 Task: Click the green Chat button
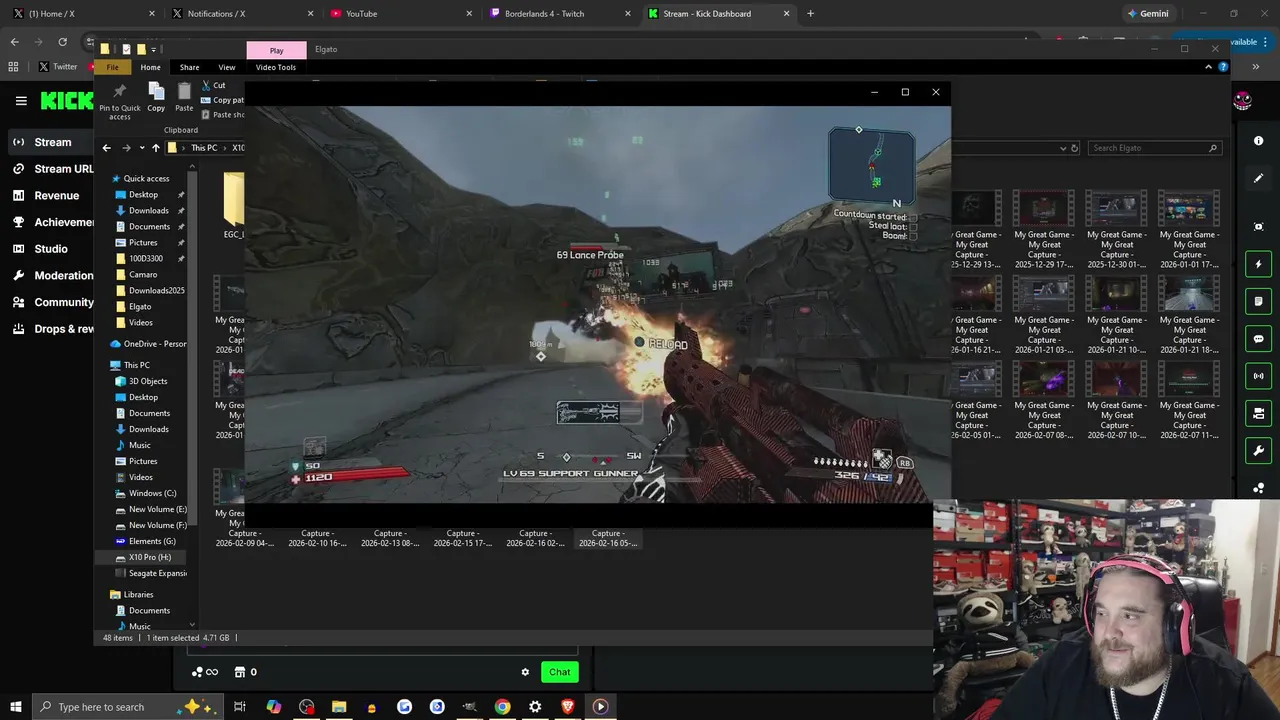[560, 672]
